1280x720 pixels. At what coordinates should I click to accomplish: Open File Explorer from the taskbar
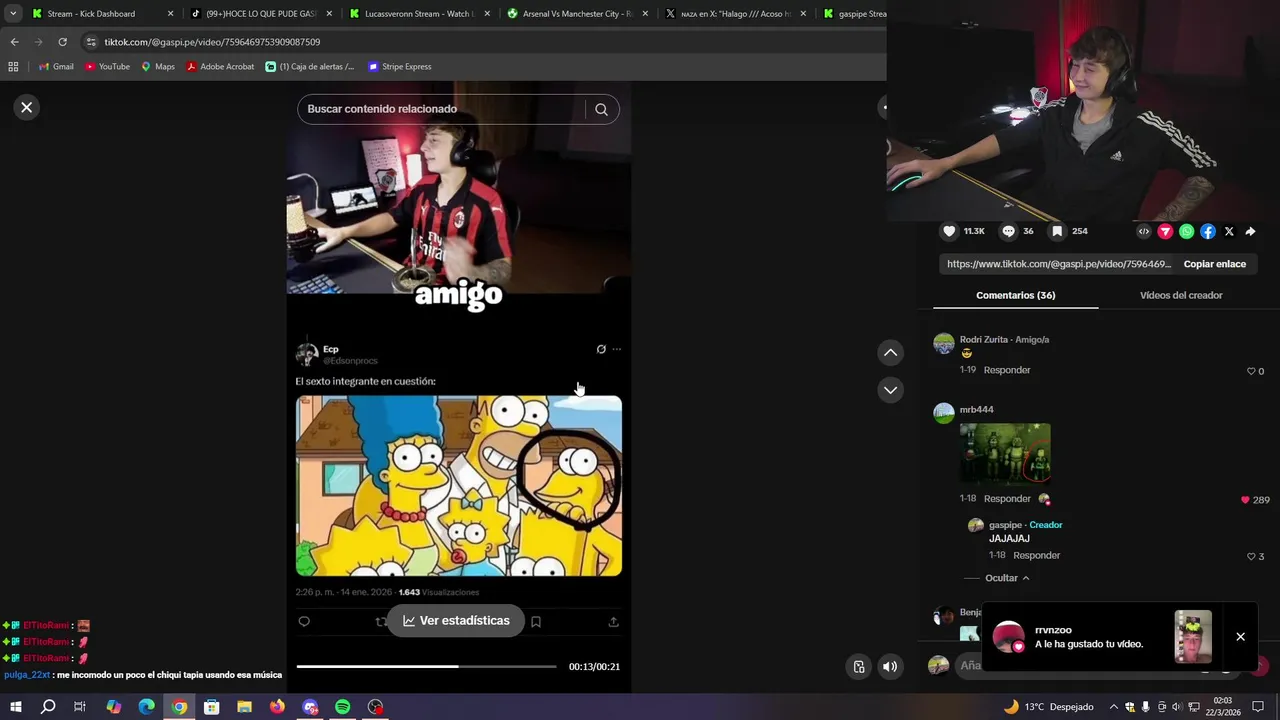244,707
